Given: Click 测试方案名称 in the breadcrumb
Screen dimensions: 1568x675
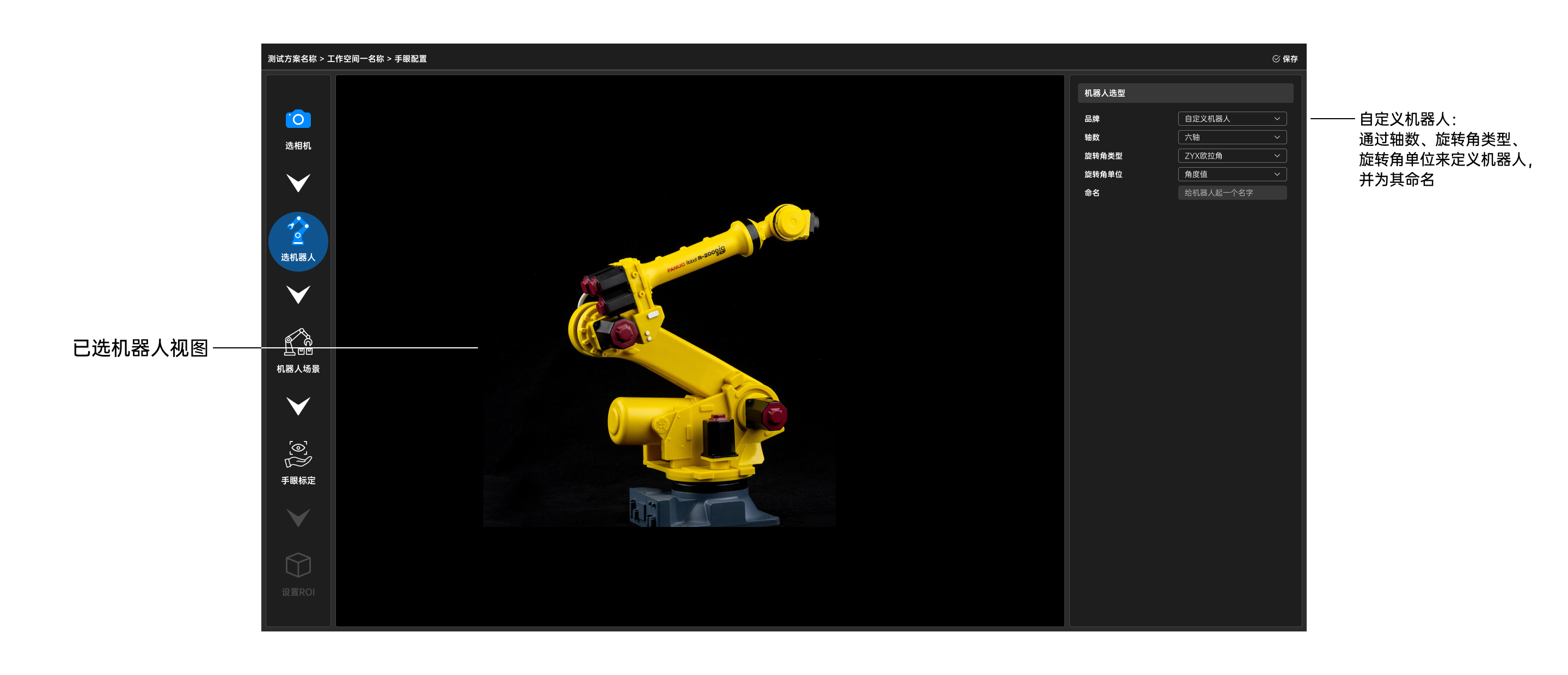Looking at the screenshot, I should (292, 59).
